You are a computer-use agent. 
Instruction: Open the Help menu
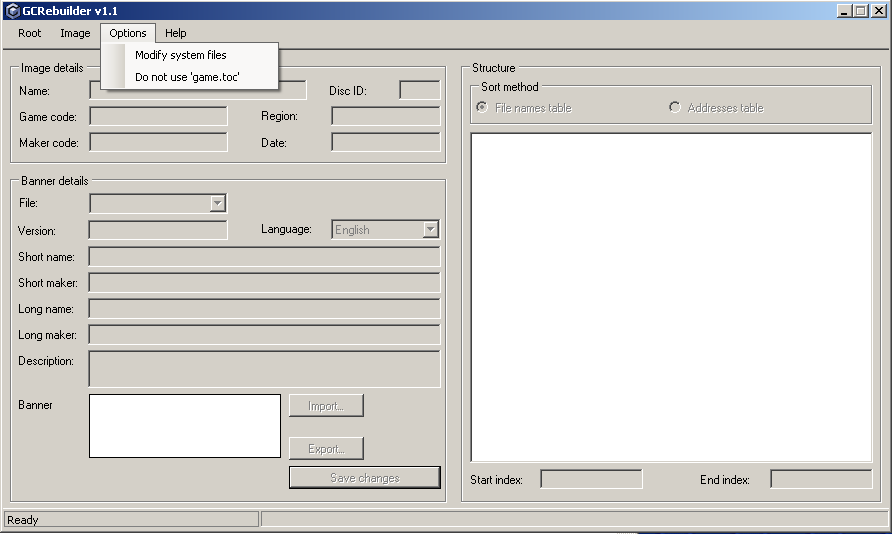coord(176,33)
